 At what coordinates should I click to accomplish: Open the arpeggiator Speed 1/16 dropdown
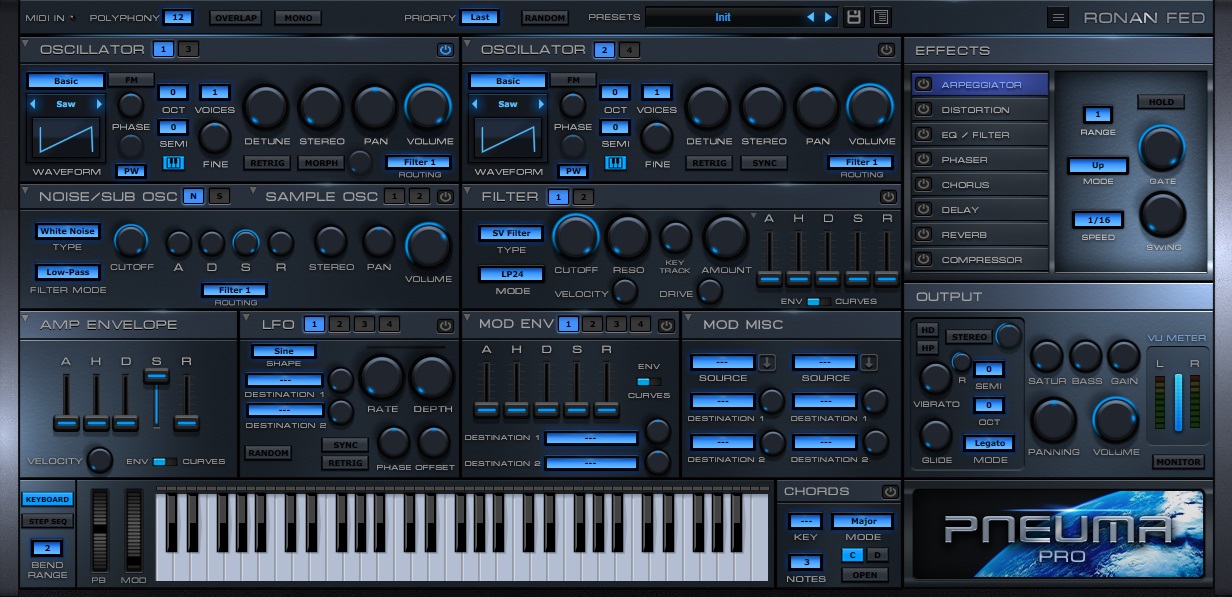click(x=1097, y=220)
